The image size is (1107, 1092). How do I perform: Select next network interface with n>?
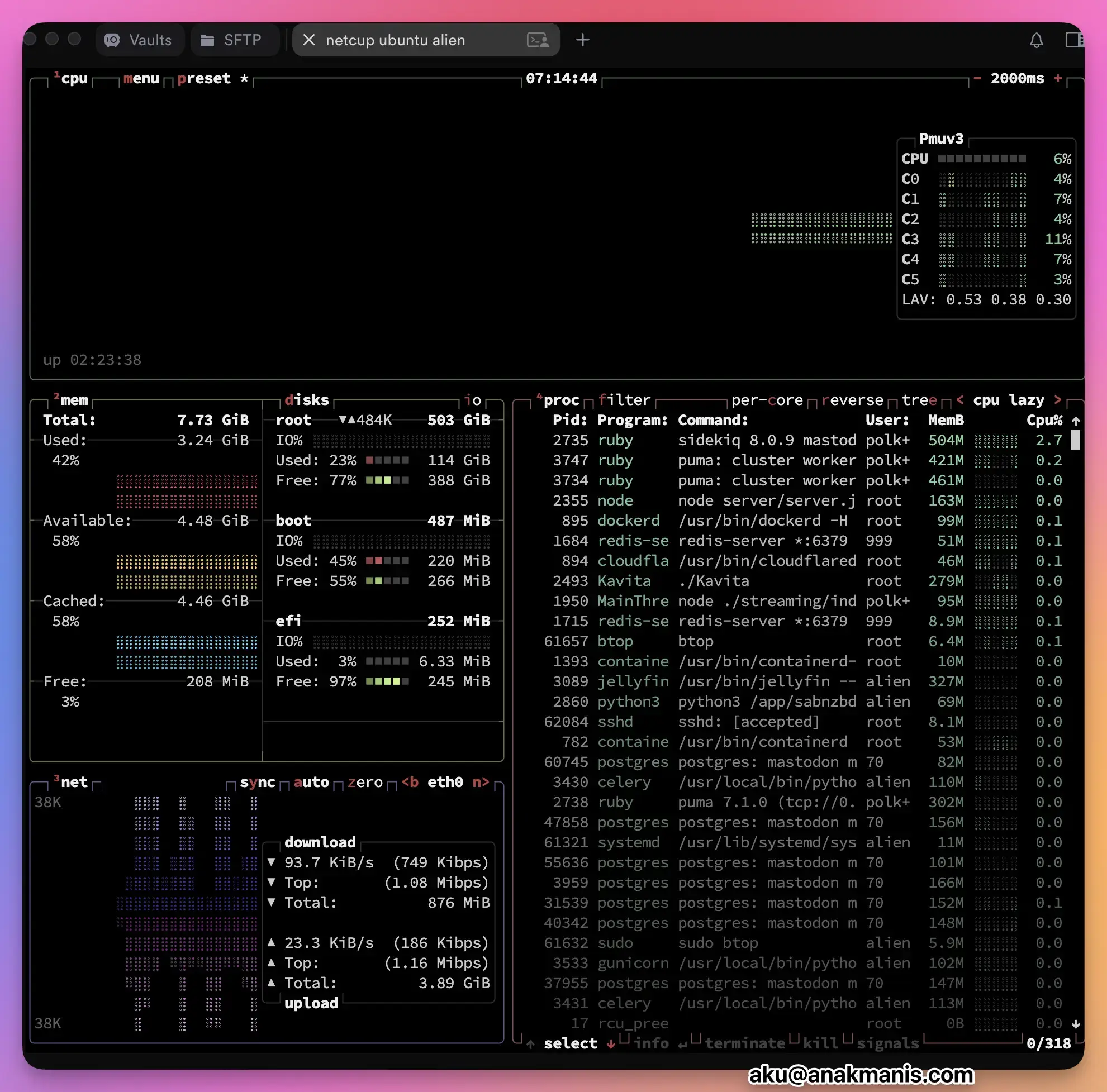[481, 782]
